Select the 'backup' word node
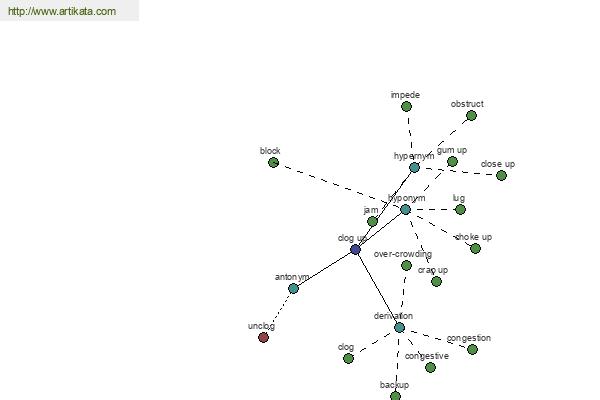 pos(395,396)
